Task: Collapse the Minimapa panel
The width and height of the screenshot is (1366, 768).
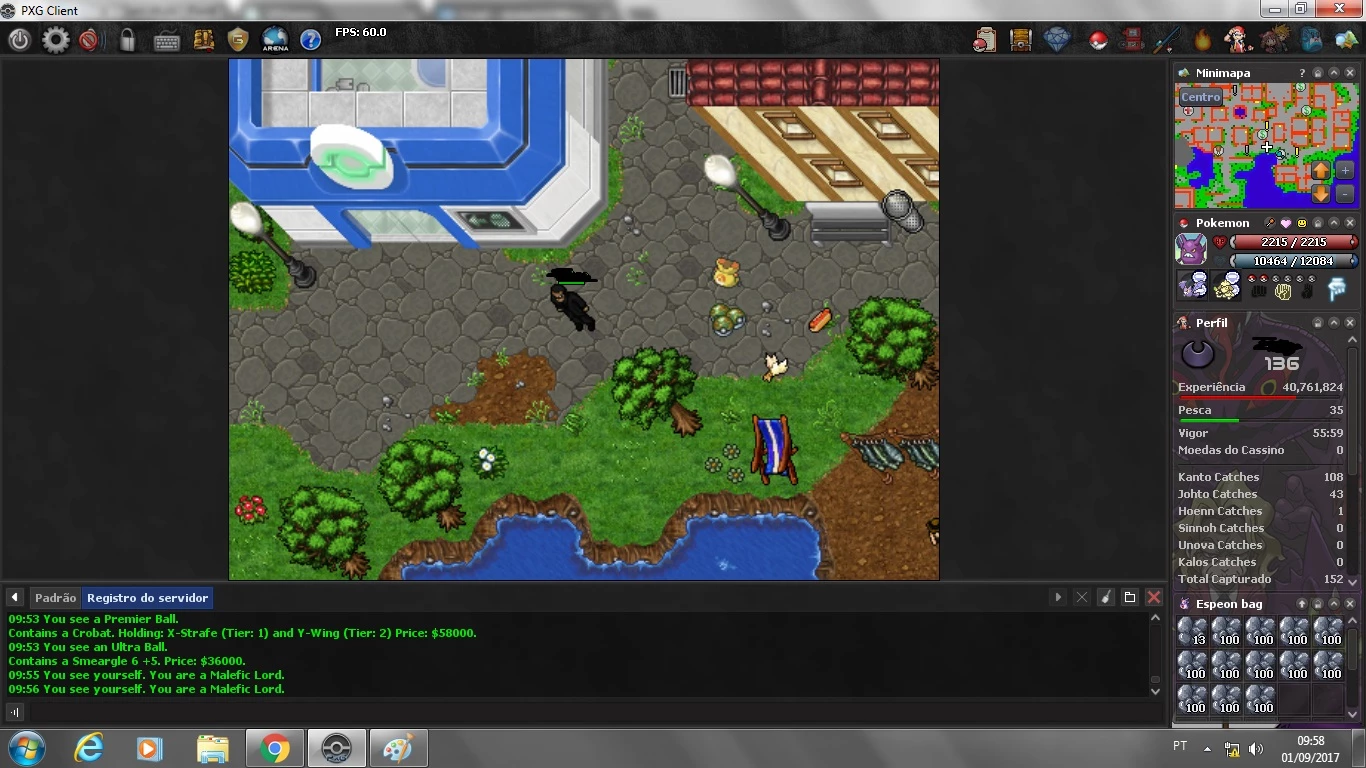Action: click(1334, 73)
